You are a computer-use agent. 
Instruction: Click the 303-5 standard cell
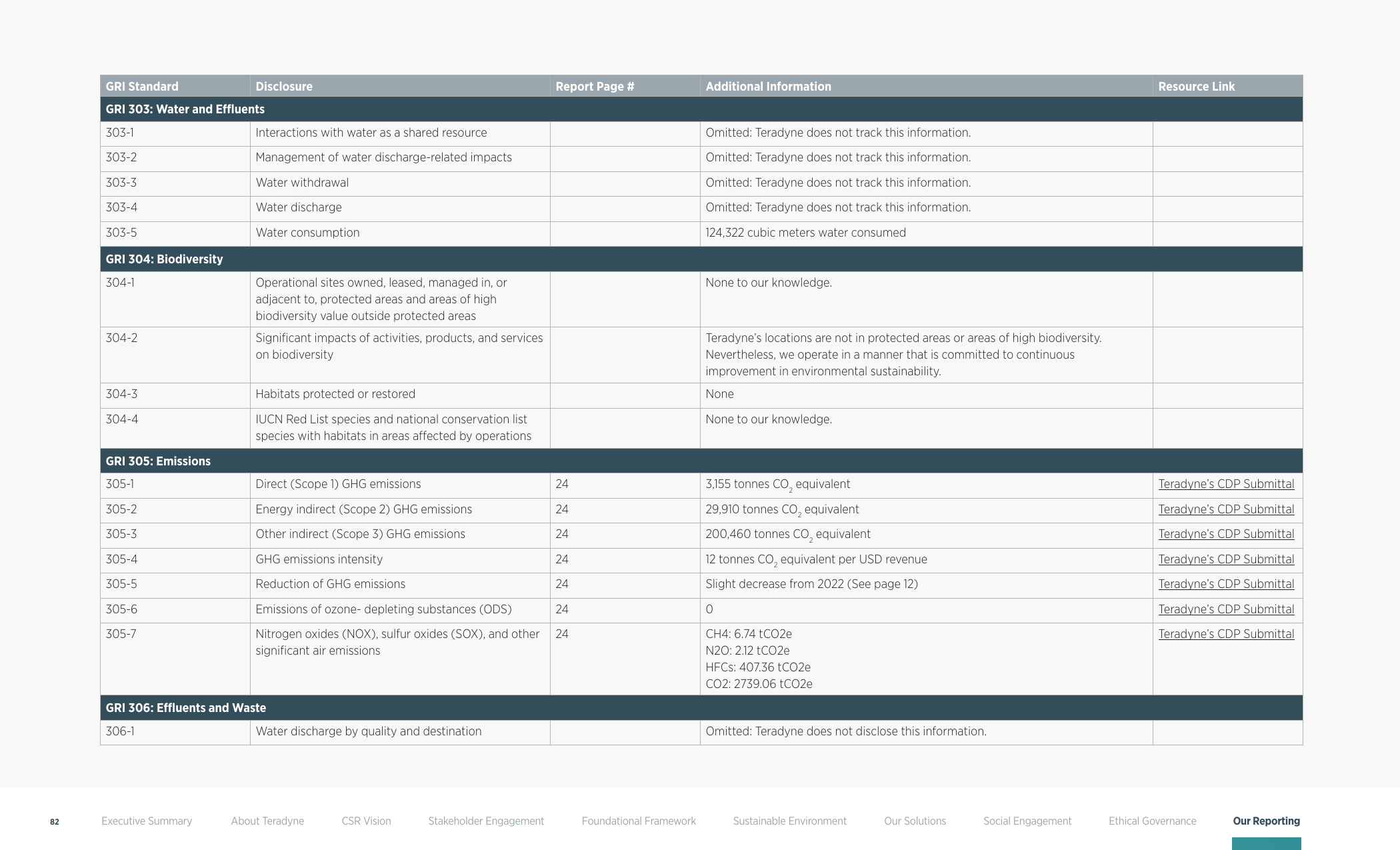(175, 234)
